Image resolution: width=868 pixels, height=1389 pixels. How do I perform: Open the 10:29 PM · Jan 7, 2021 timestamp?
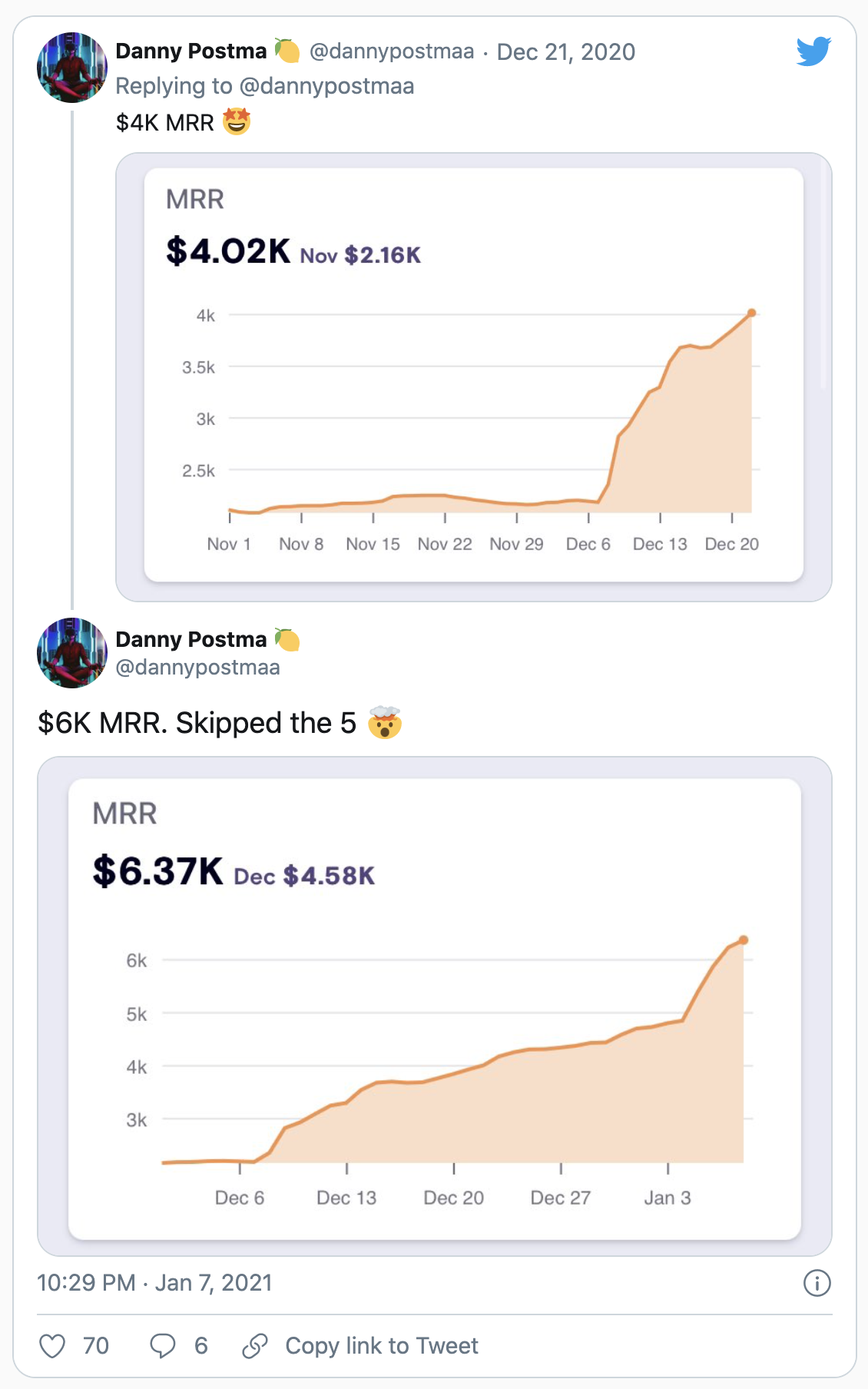tap(154, 1283)
